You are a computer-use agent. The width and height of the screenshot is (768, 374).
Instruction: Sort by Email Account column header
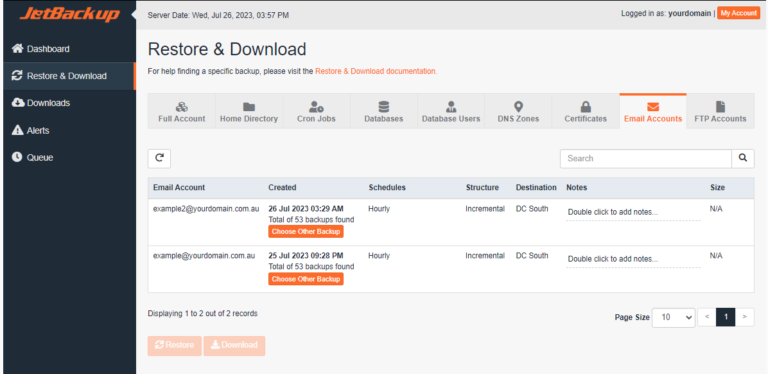click(x=179, y=187)
